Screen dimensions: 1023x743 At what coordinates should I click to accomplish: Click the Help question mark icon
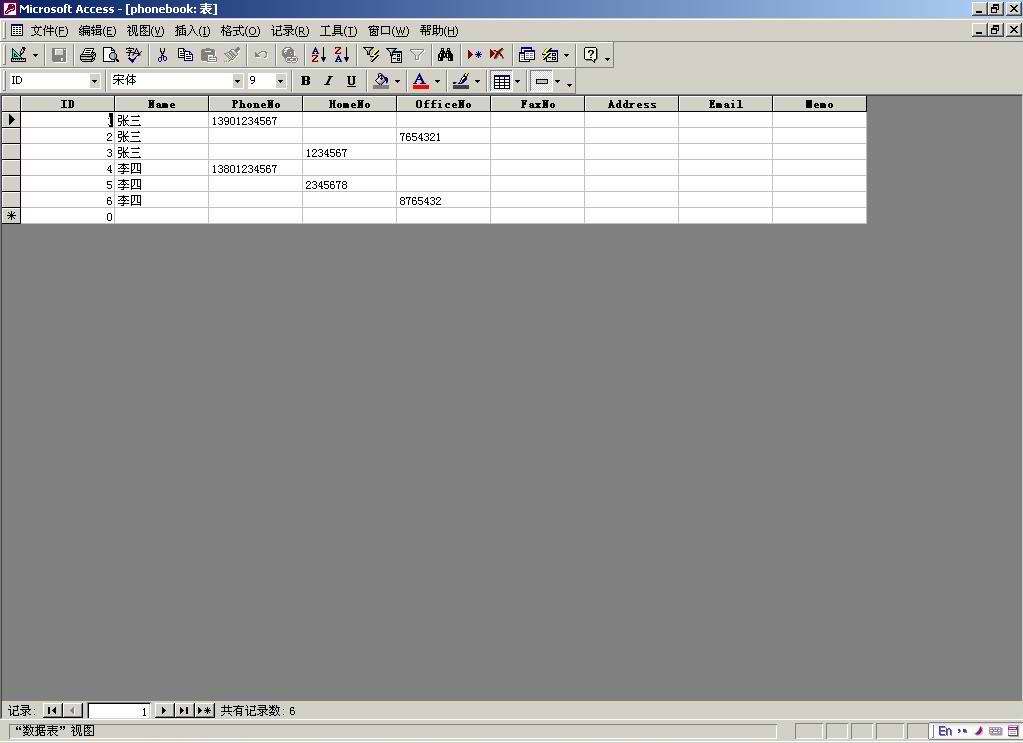(x=591, y=55)
